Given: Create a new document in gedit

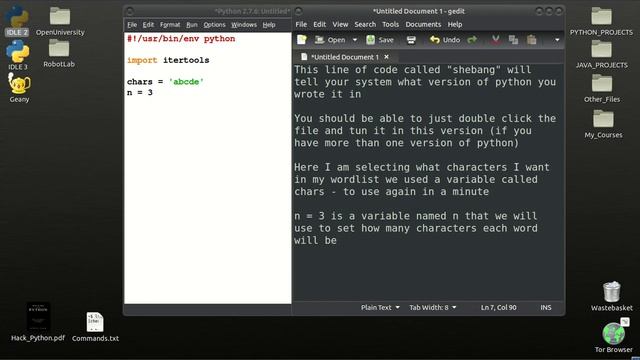Looking at the screenshot, I should pyautogui.click(x=302, y=40).
